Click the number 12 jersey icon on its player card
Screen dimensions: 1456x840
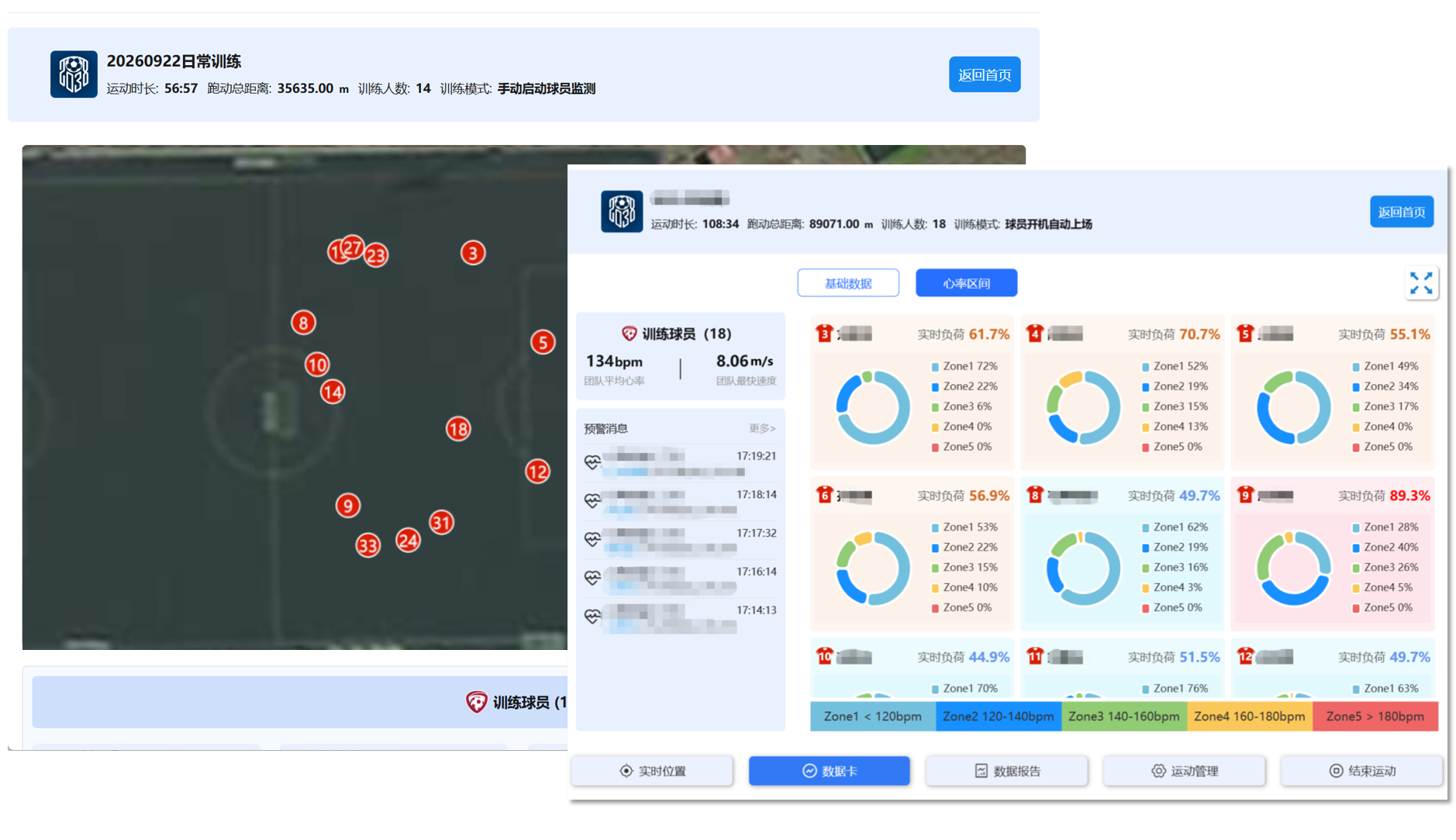tap(1245, 656)
